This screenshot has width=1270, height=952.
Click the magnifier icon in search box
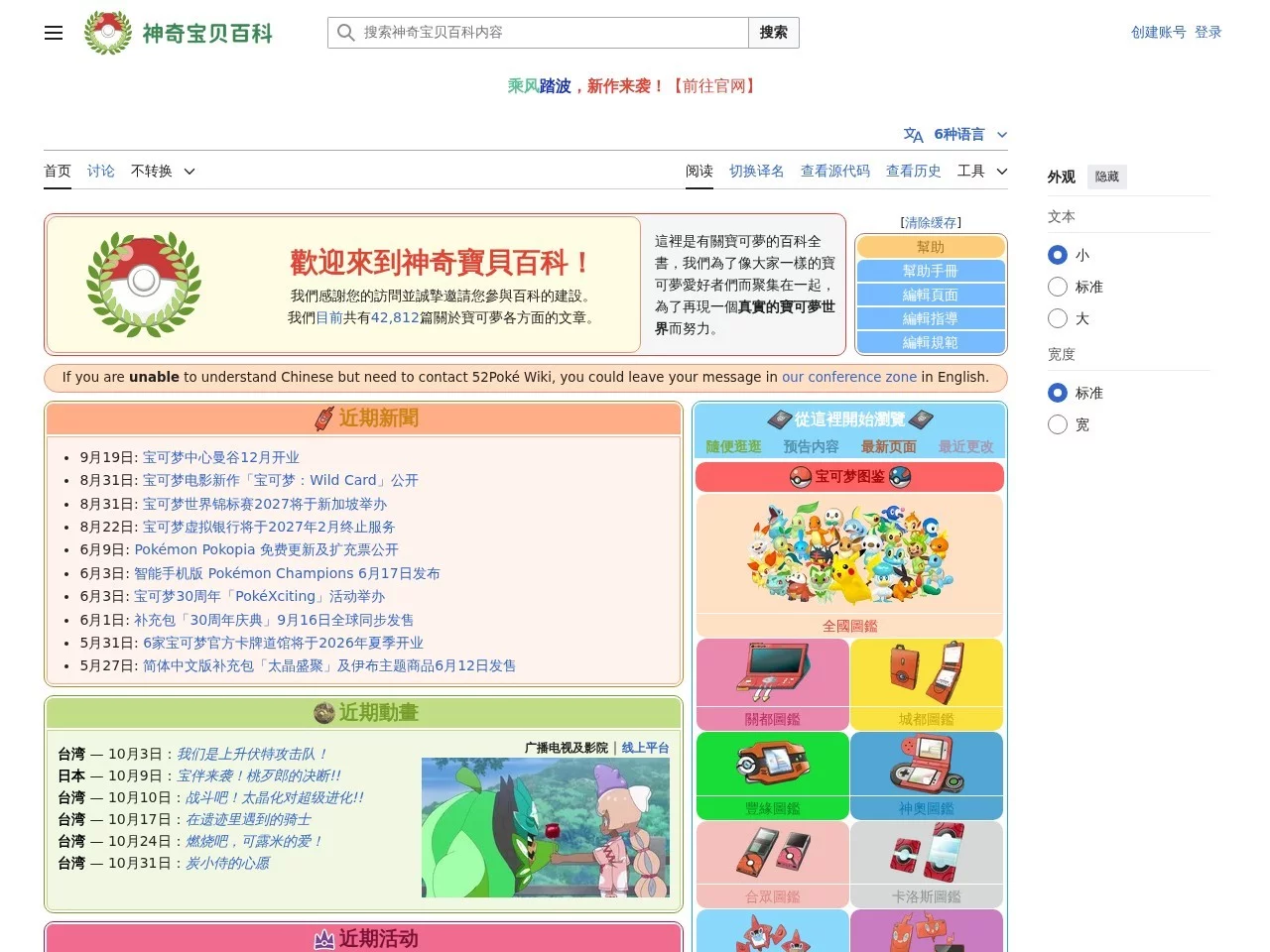345,33
